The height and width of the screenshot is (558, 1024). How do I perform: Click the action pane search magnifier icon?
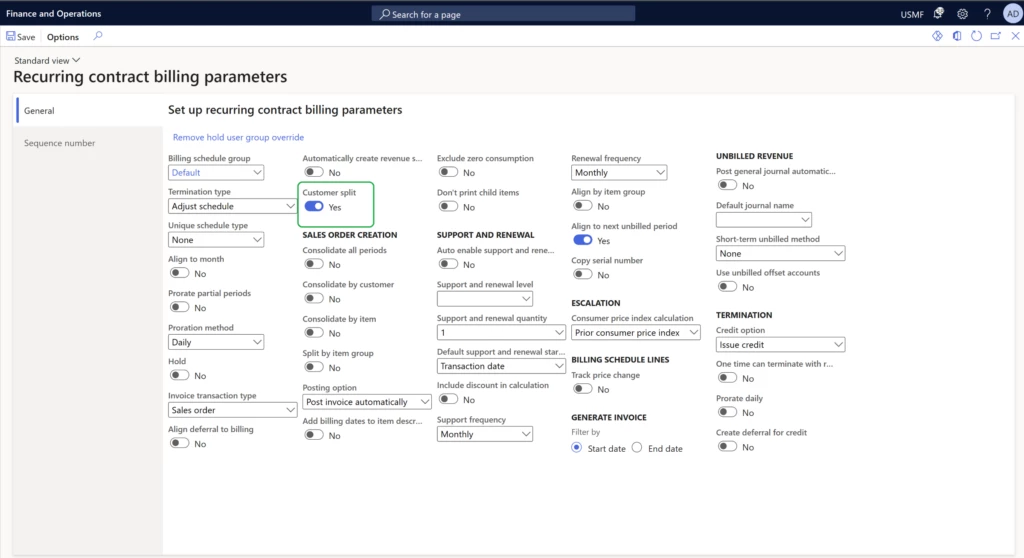(x=97, y=36)
